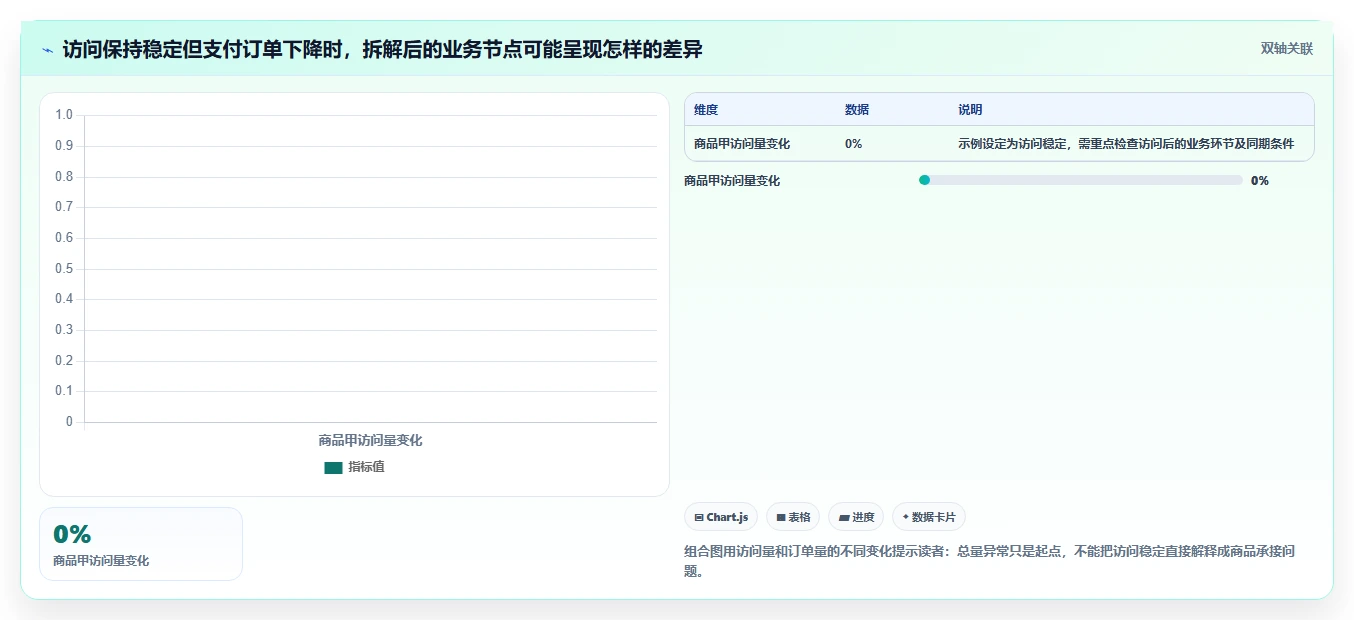Click the 0.5 y-axis tick label

click(64, 268)
